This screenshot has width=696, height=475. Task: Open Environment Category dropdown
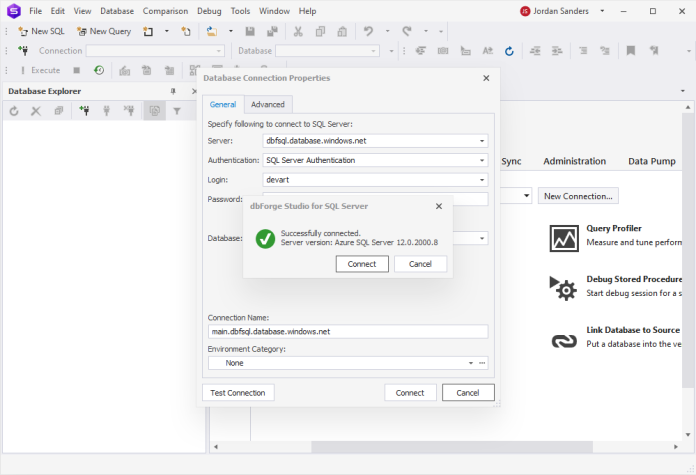click(471, 363)
